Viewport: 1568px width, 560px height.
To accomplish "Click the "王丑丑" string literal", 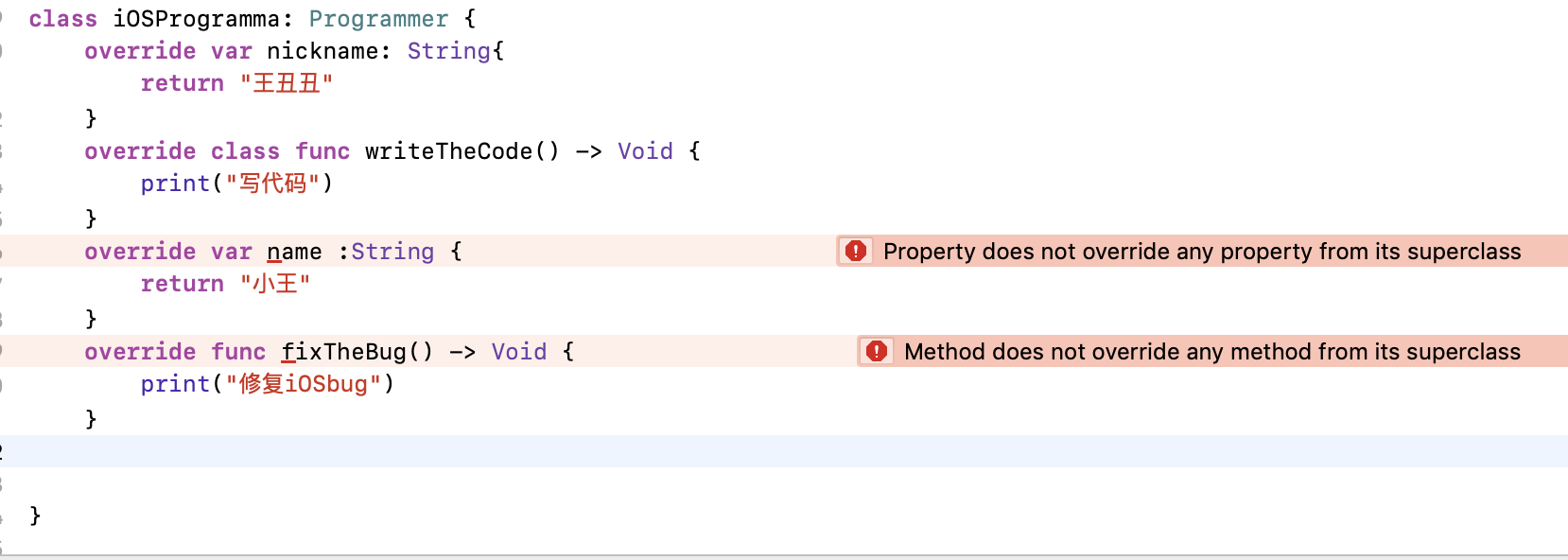I will coord(286,83).
